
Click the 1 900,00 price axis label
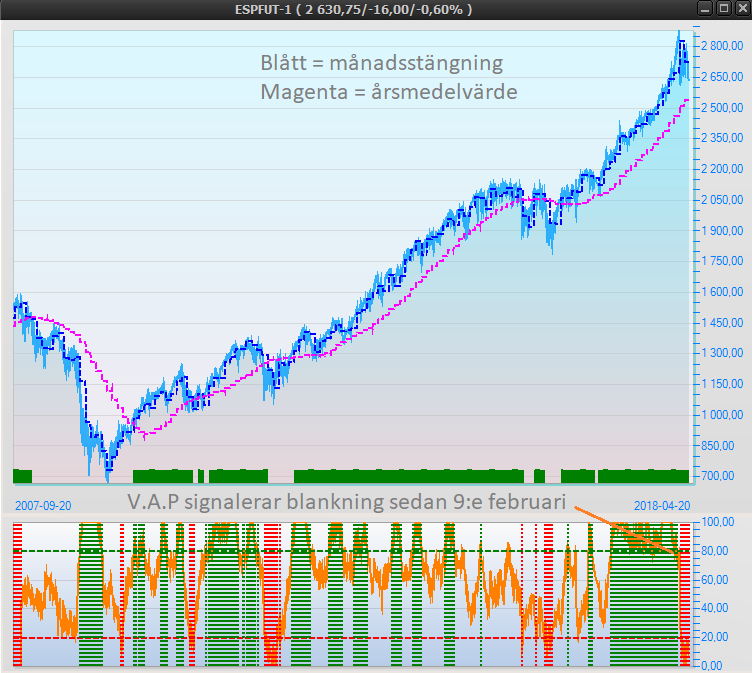click(x=722, y=231)
